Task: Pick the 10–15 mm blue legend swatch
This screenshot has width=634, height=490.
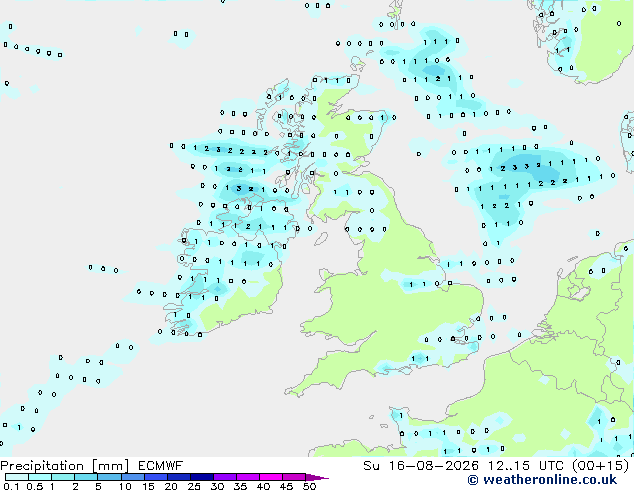Action: (133, 477)
